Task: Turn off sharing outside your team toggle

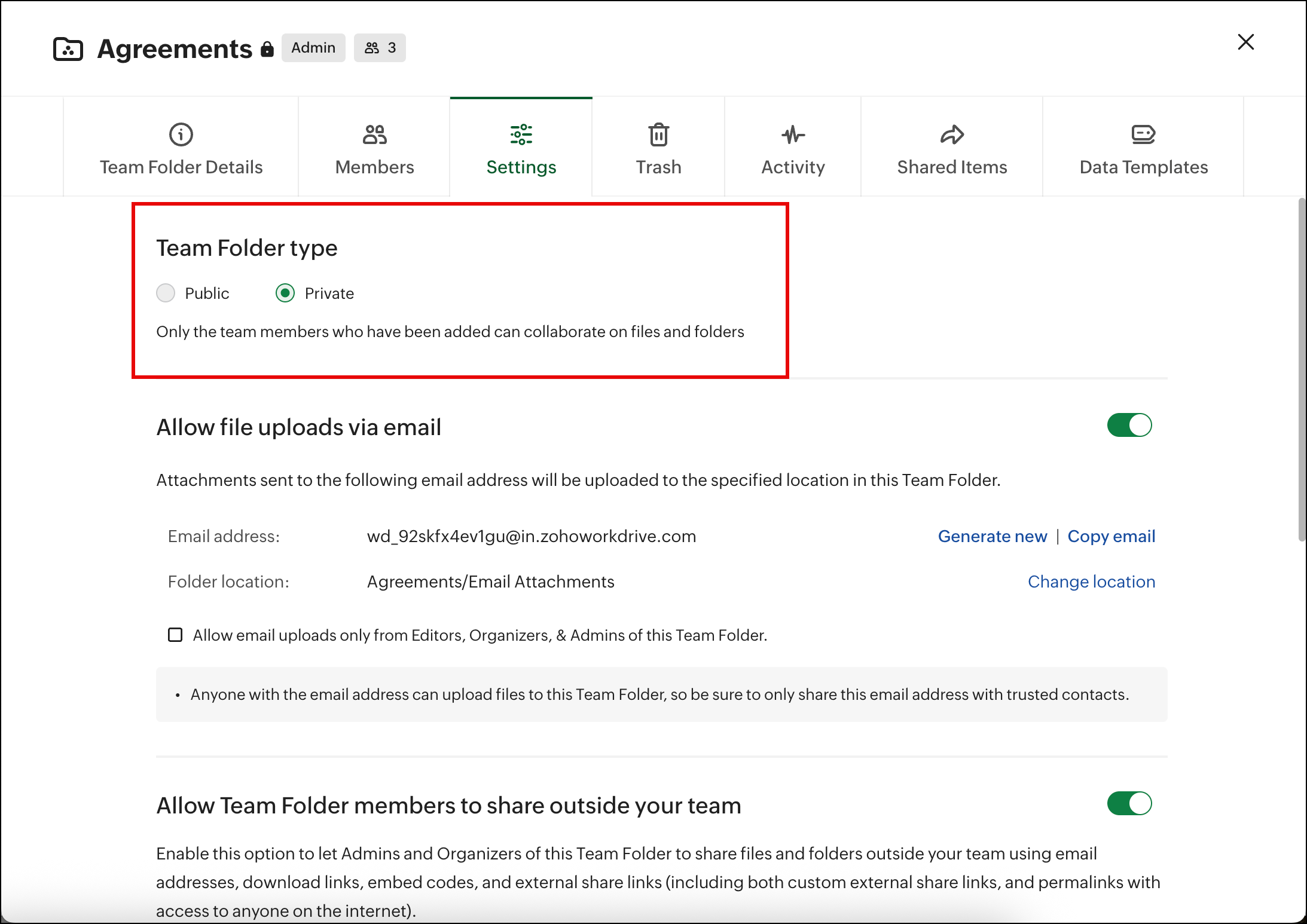Action: pyautogui.click(x=1129, y=803)
